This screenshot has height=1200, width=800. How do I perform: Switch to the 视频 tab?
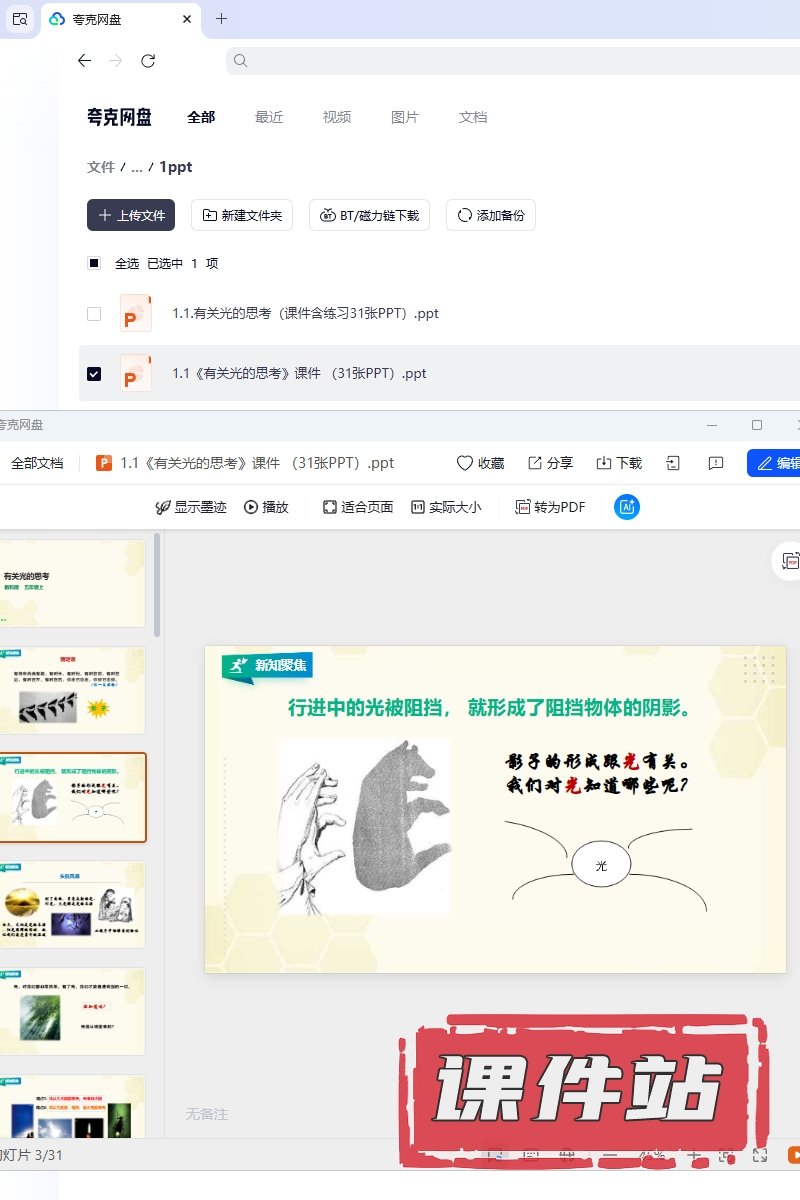pyautogui.click(x=337, y=117)
